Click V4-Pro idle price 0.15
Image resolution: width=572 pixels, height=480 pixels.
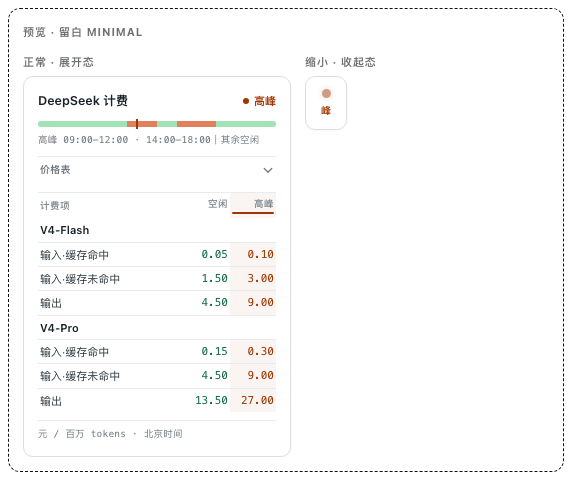pos(214,351)
